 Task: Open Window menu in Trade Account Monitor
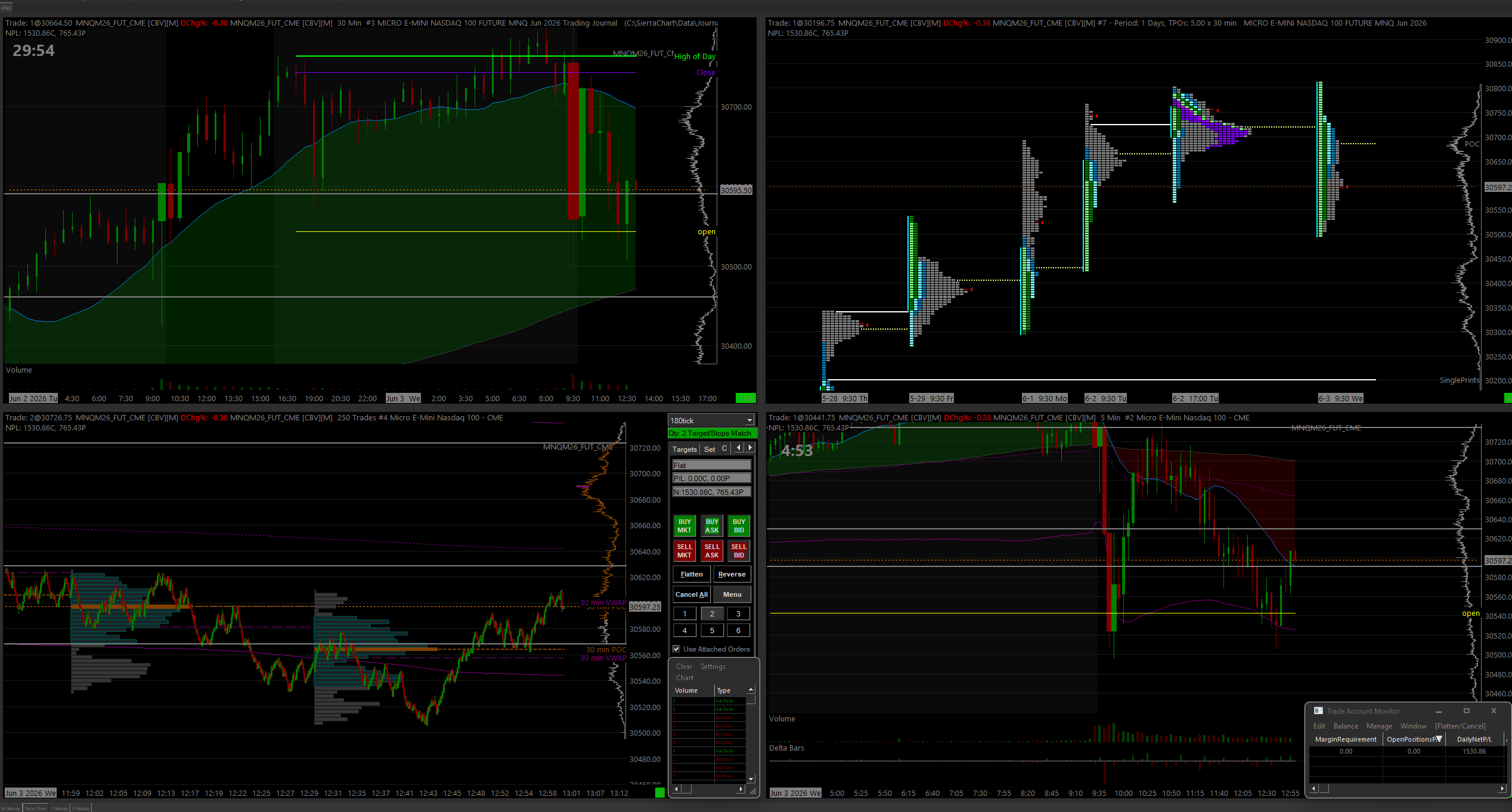[x=1413, y=726]
